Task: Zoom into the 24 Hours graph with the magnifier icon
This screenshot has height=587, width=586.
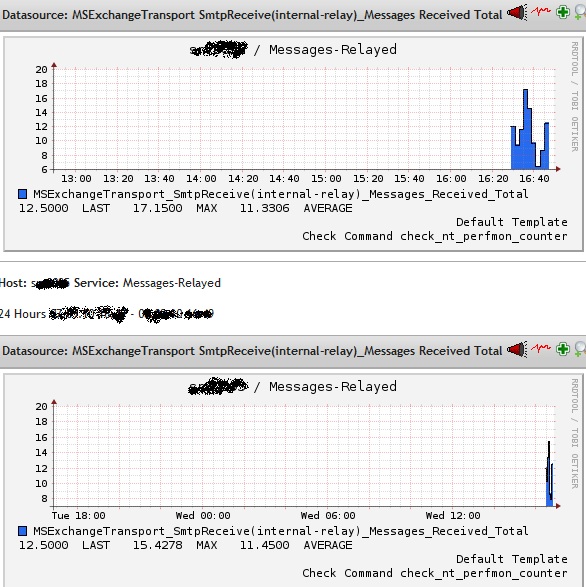Action: pyautogui.click(x=580, y=350)
